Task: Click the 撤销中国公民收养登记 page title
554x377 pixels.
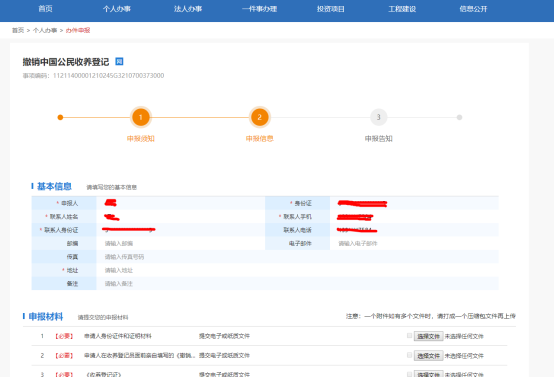Action: pyautogui.click(x=66, y=62)
